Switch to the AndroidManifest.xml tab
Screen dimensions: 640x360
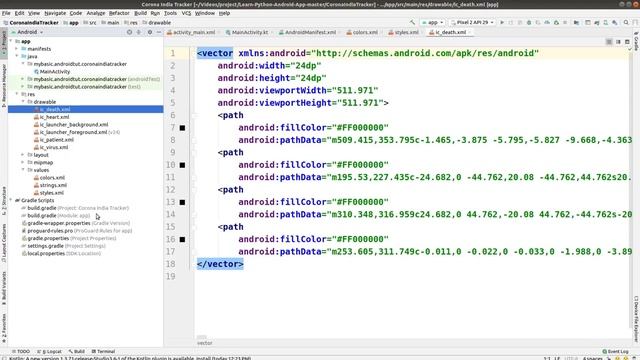[x=310, y=32]
